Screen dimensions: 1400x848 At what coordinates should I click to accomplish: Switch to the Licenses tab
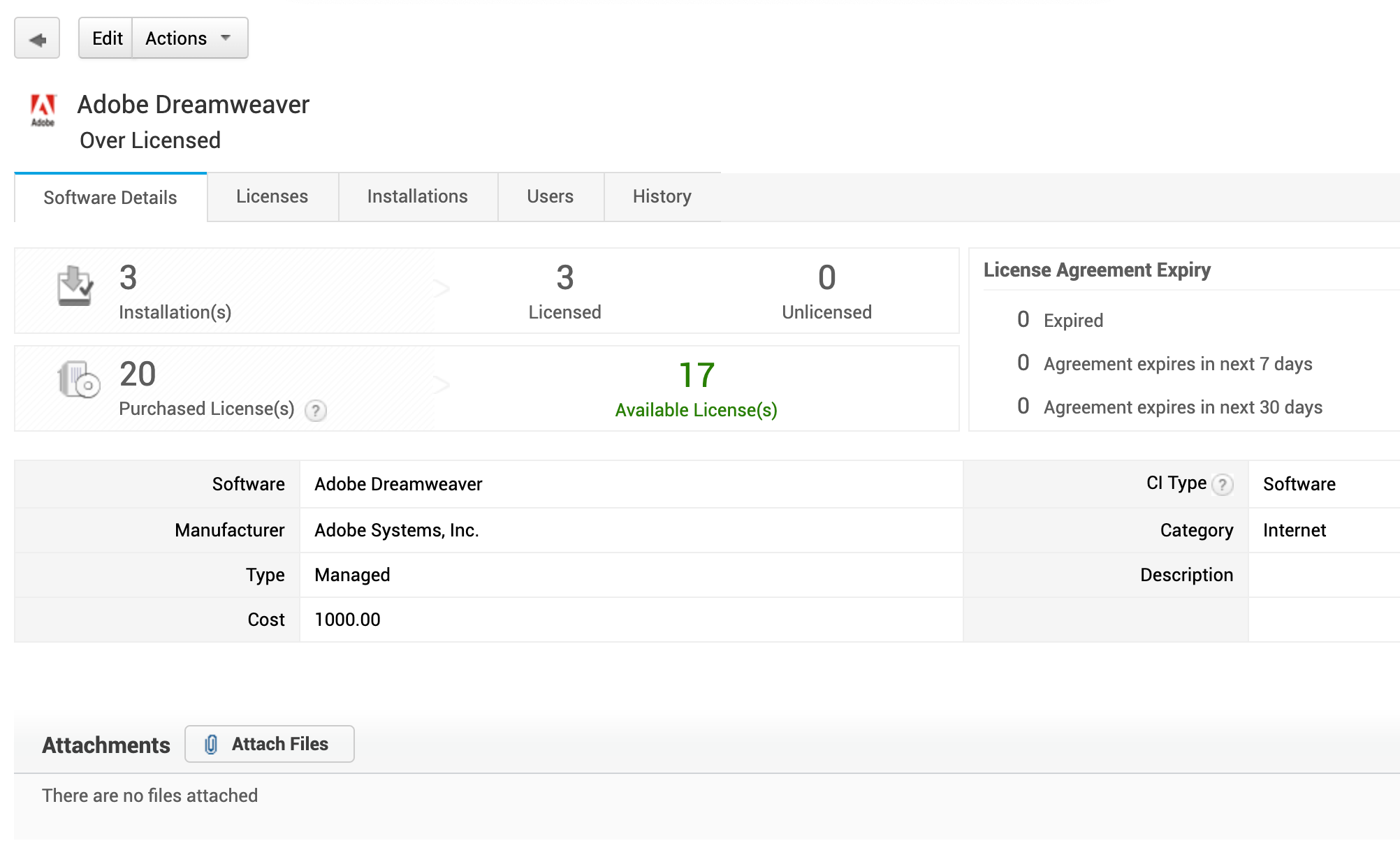pyautogui.click(x=272, y=197)
